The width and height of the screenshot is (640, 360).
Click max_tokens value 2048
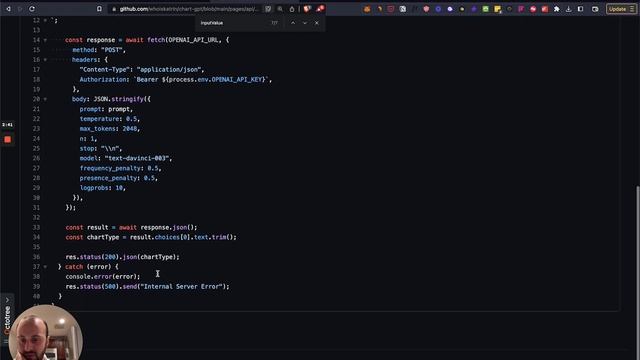click(x=130, y=129)
